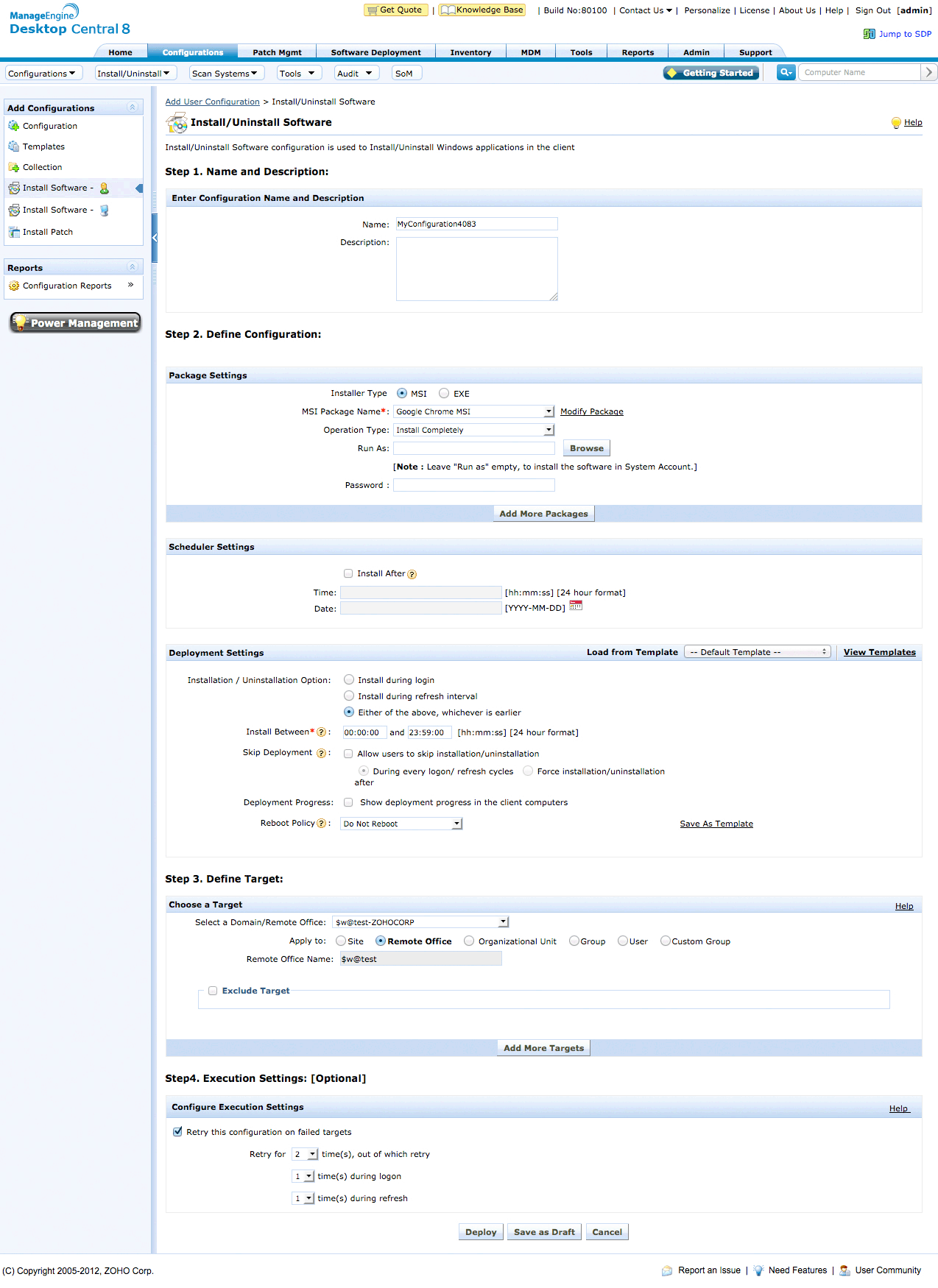938x1288 pixels.
Task: Click the Reboot Policy help icon
Action: [x=321, y=824]
